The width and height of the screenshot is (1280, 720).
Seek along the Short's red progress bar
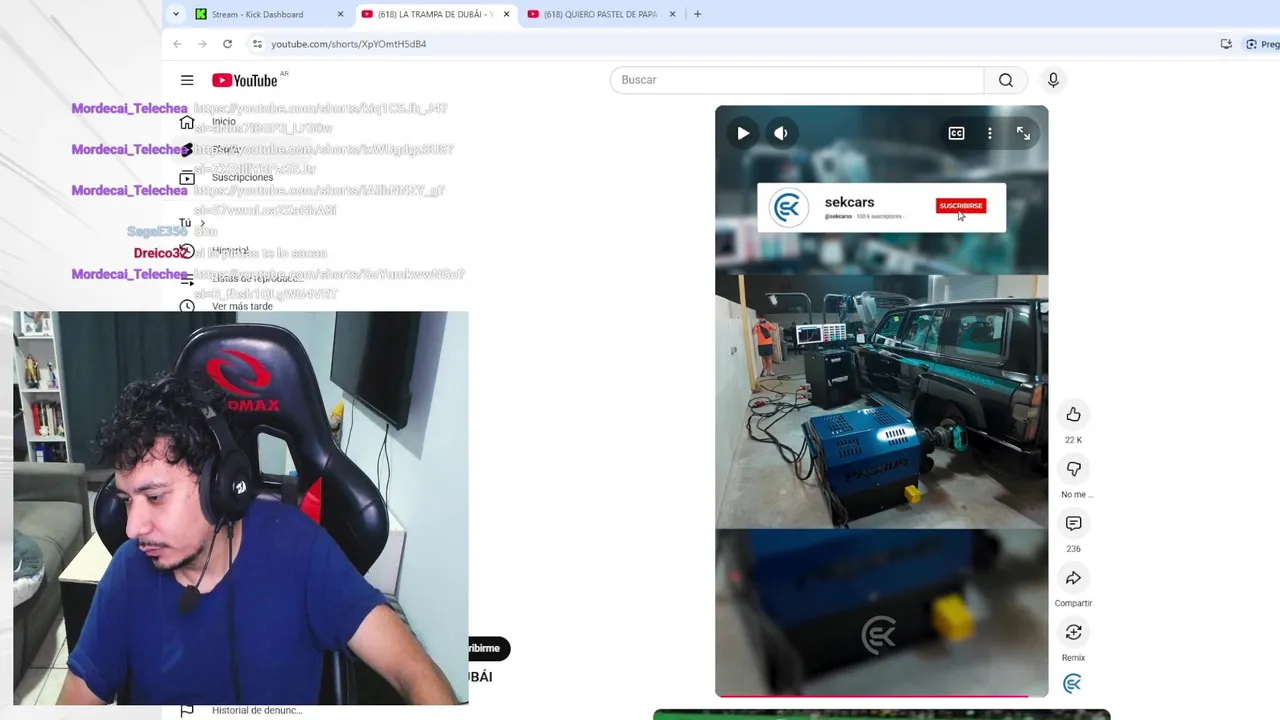[x=881, y=696]
